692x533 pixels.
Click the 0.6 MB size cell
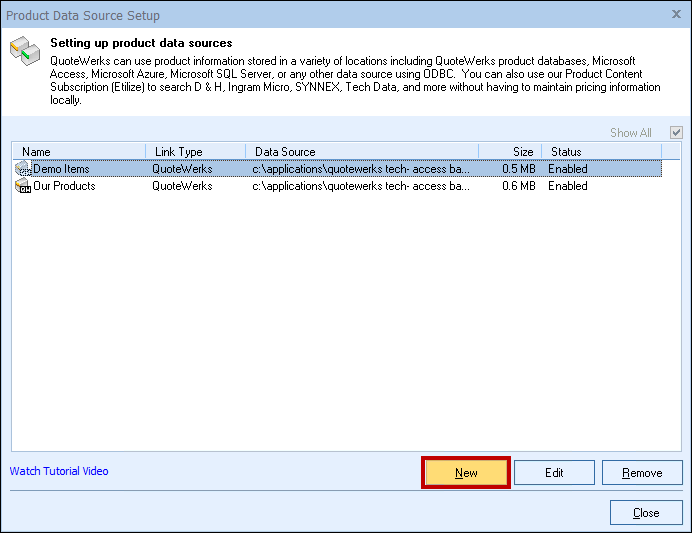pyautogui.click(x=519, y=186)
